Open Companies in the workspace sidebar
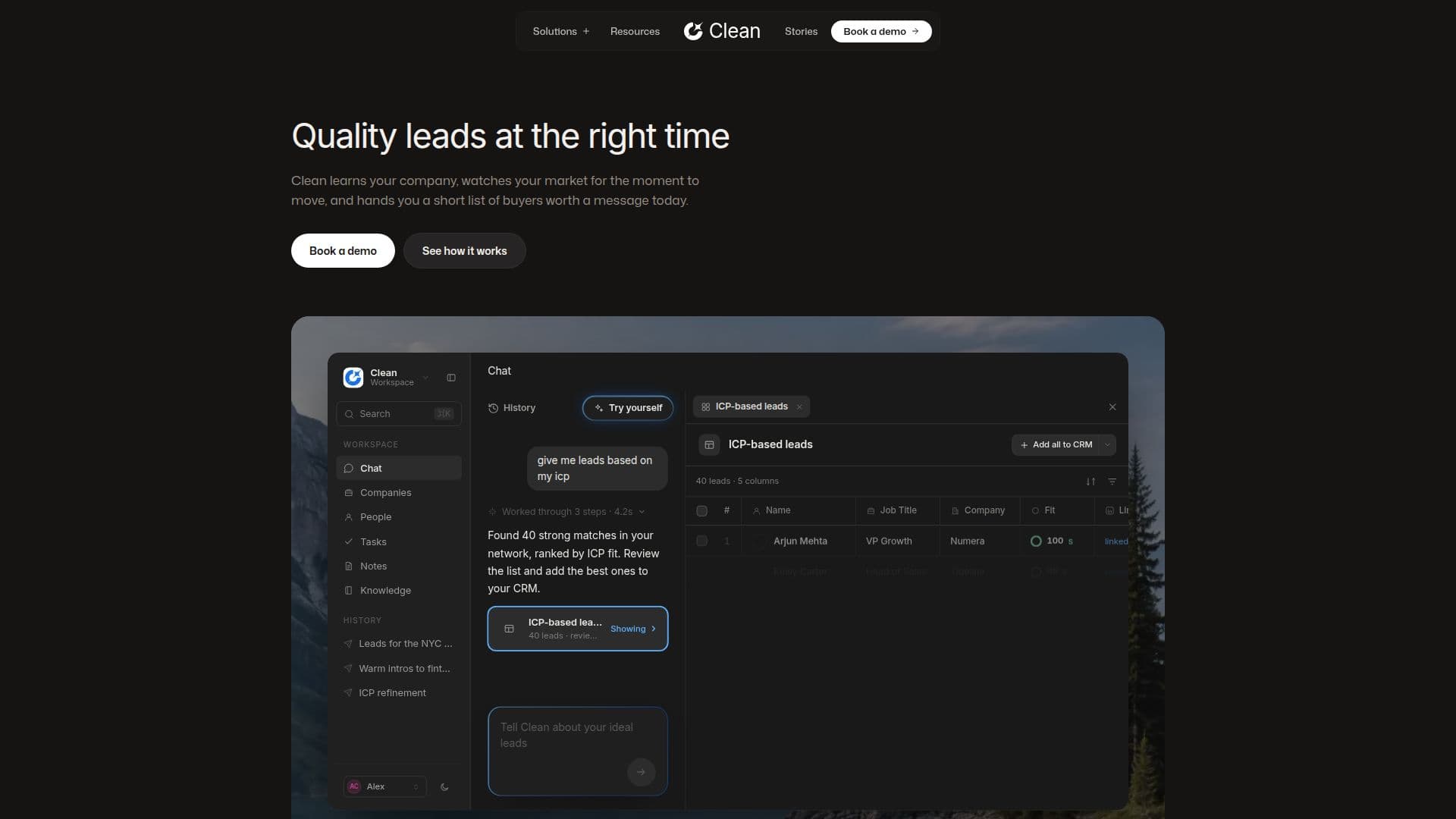This screenshot has height=819, width=1456. 399,493
